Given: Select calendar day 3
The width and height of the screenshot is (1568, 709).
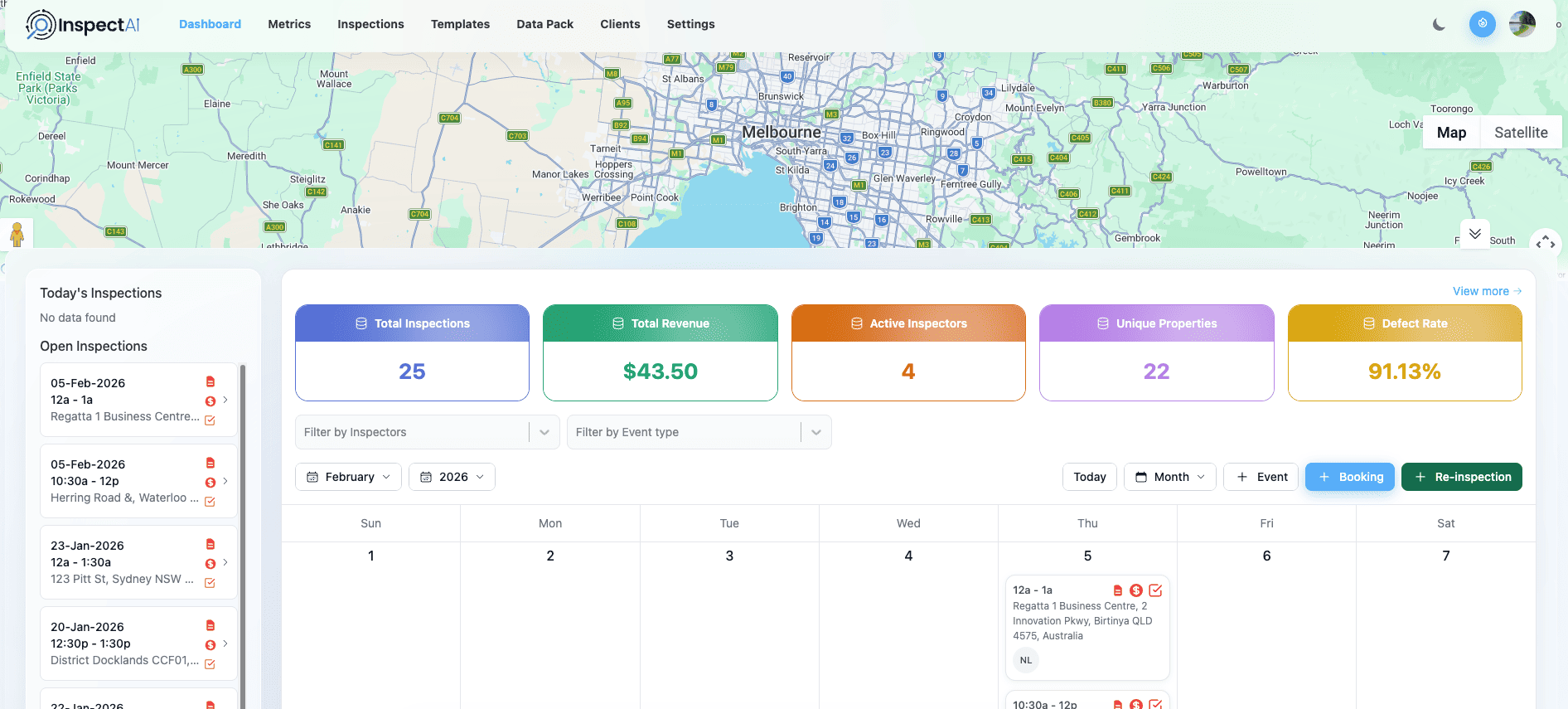Looking at the screenshot, I should click(x=729, y=556).
